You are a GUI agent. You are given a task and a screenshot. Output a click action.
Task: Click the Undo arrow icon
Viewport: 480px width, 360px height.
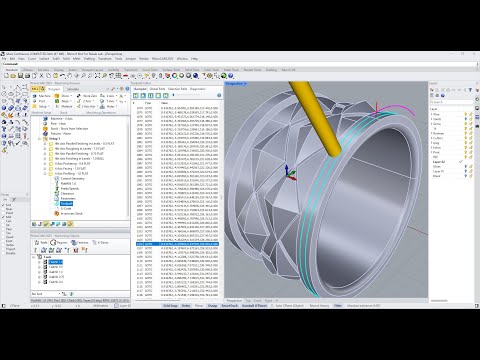62,76
